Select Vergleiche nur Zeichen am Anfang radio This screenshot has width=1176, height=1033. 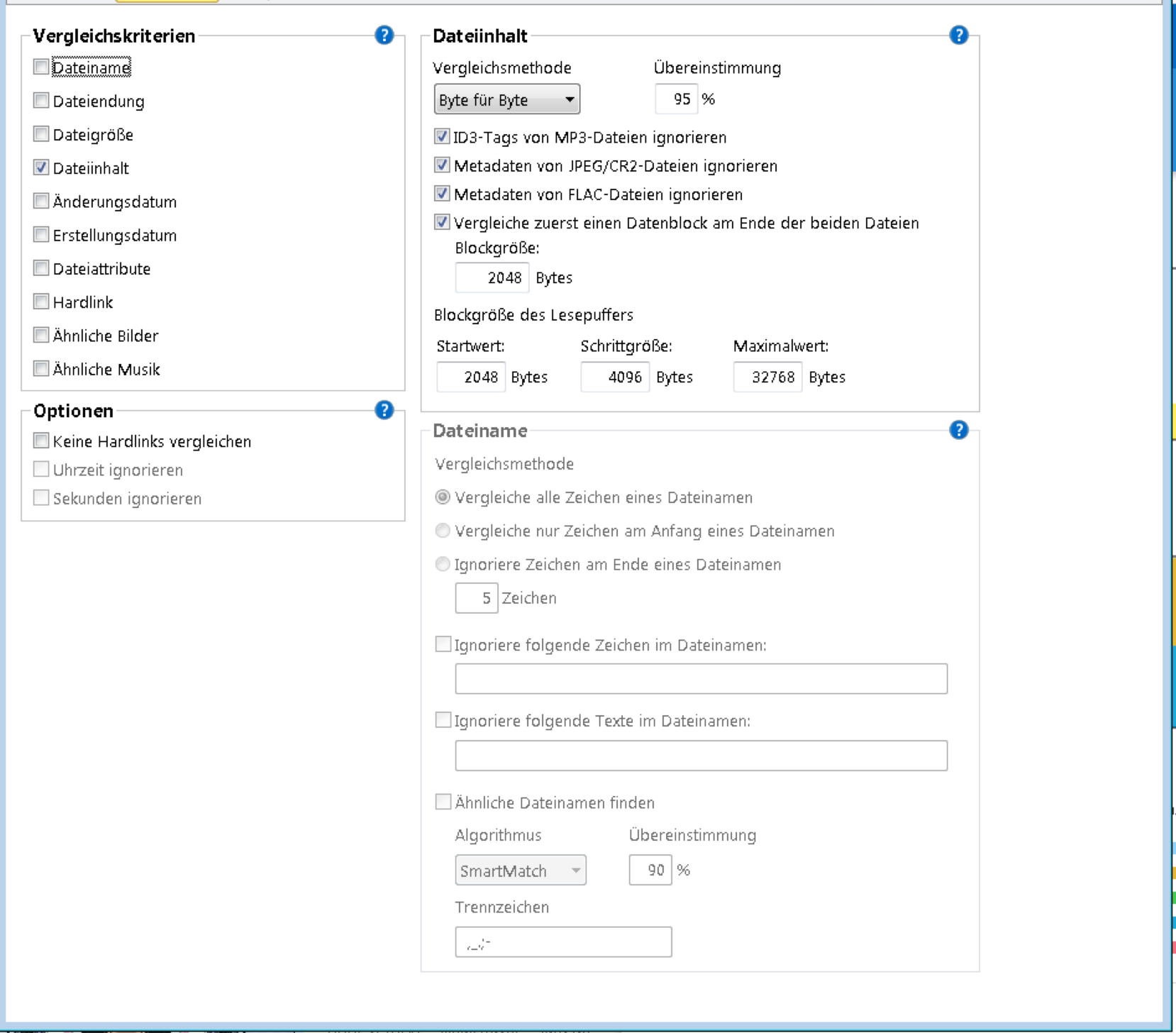(x=443, y=531)
